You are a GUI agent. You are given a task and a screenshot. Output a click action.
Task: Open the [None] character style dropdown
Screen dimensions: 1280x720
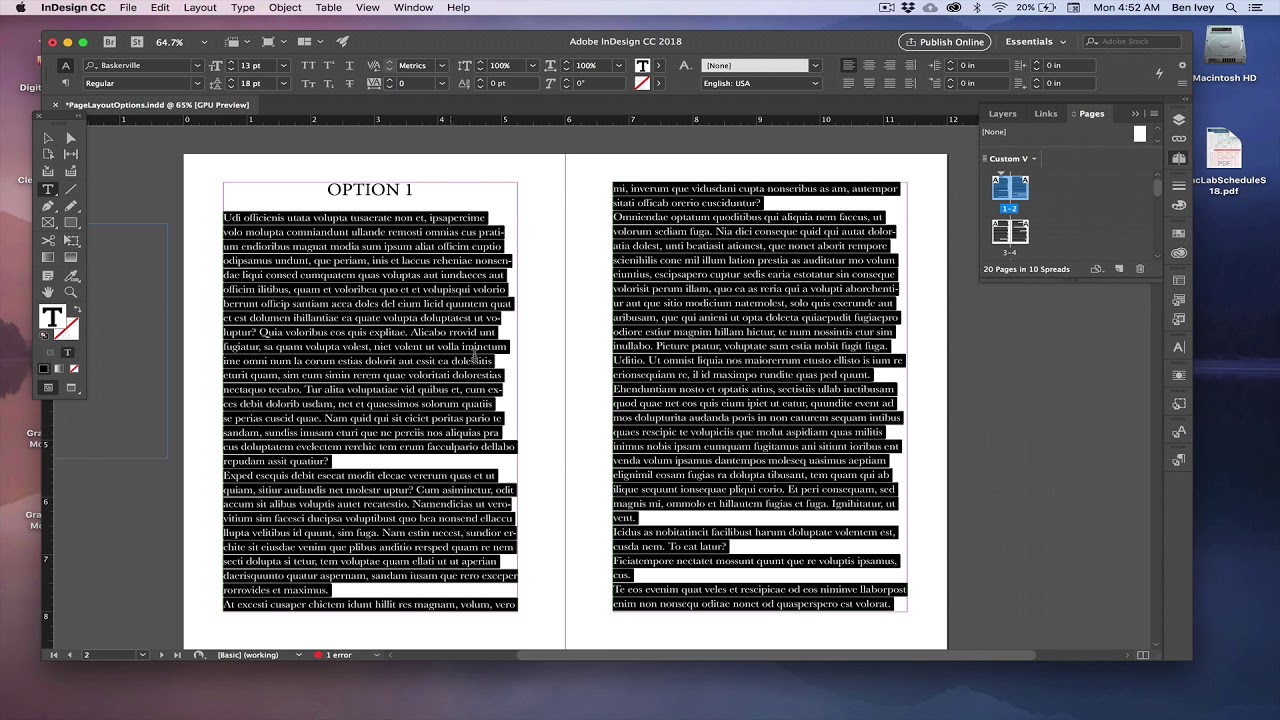816,66
